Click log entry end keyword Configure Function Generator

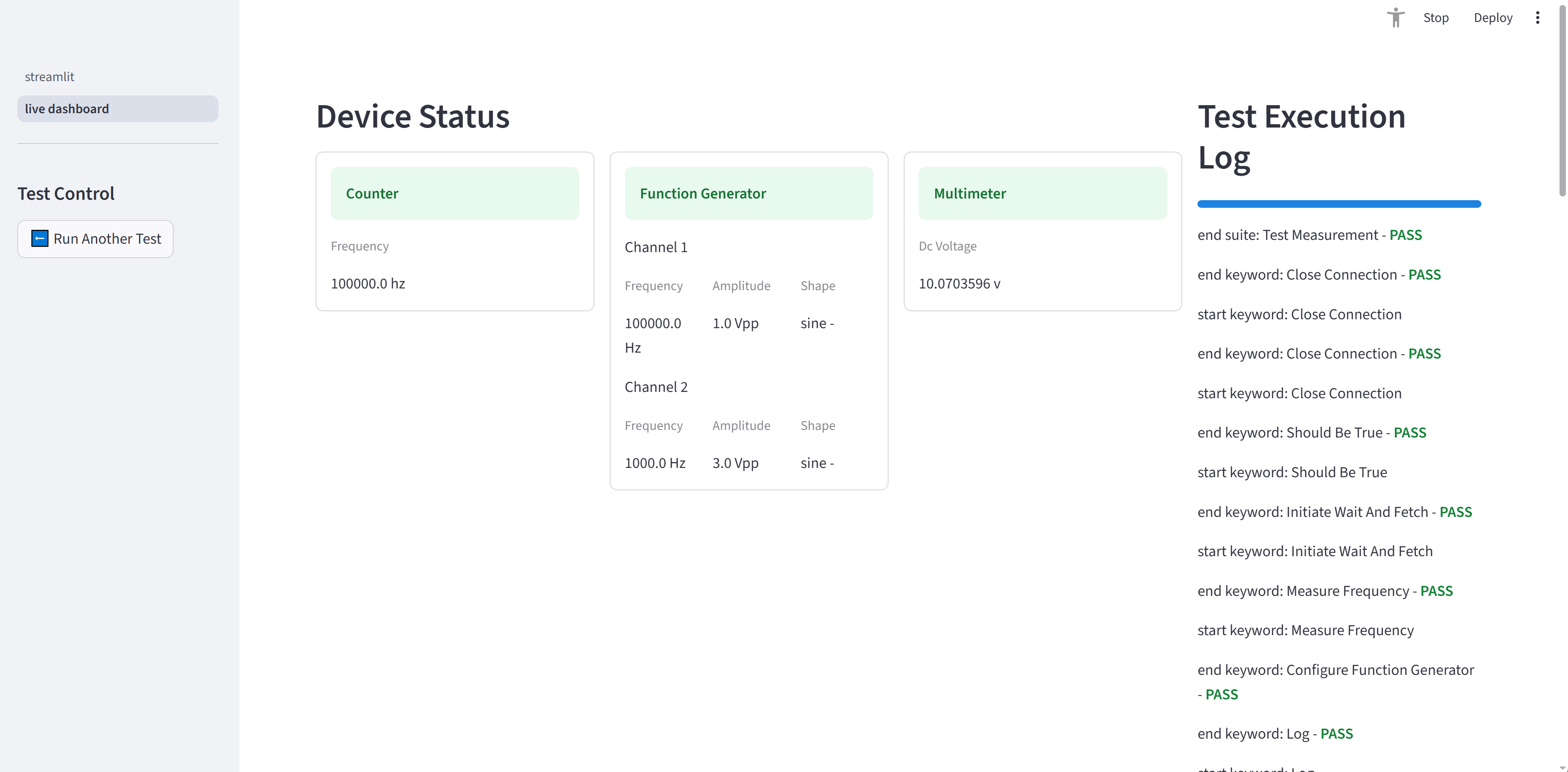[x=1336, y=682]
